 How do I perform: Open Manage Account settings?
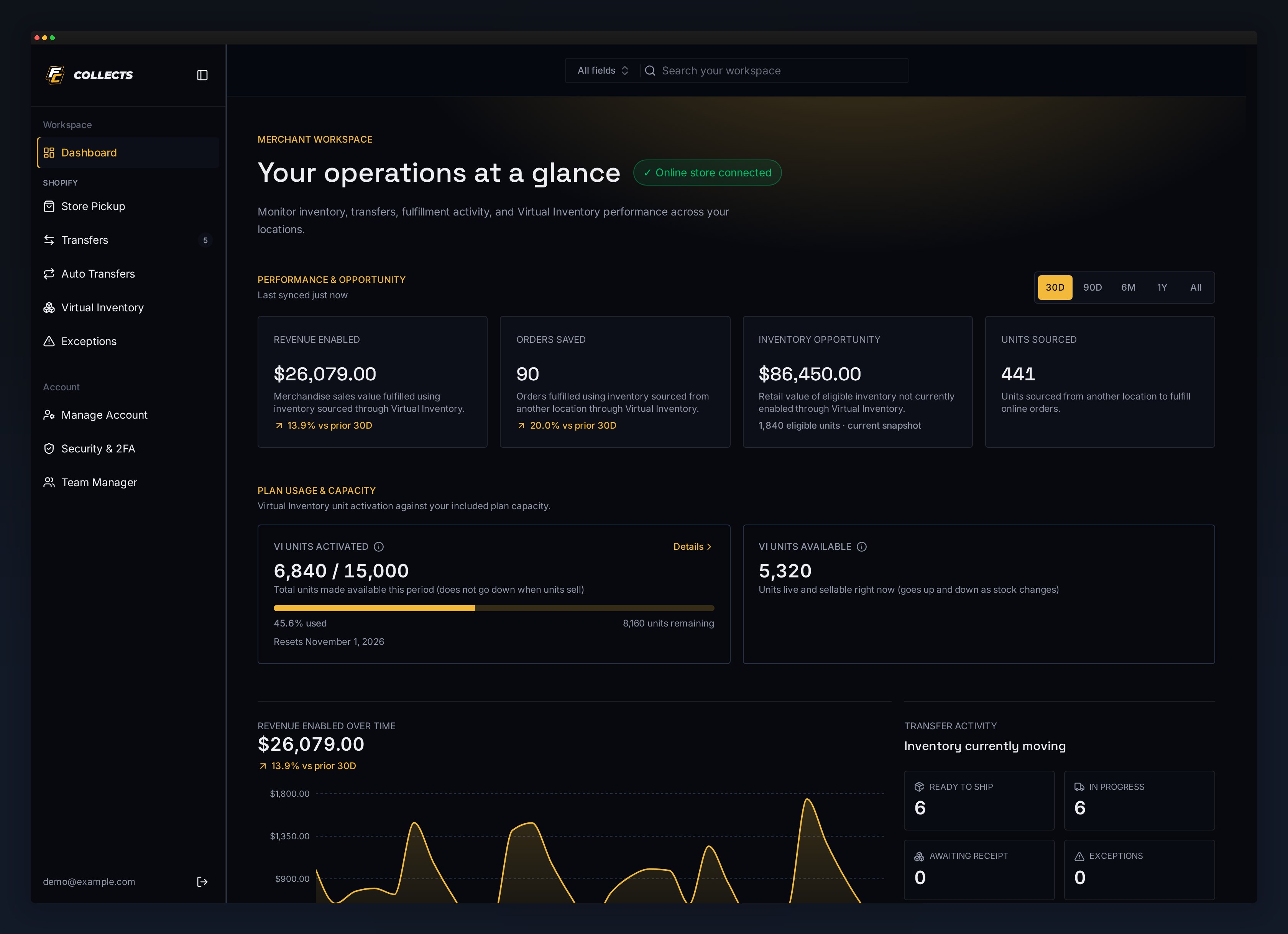coord(128,415)
